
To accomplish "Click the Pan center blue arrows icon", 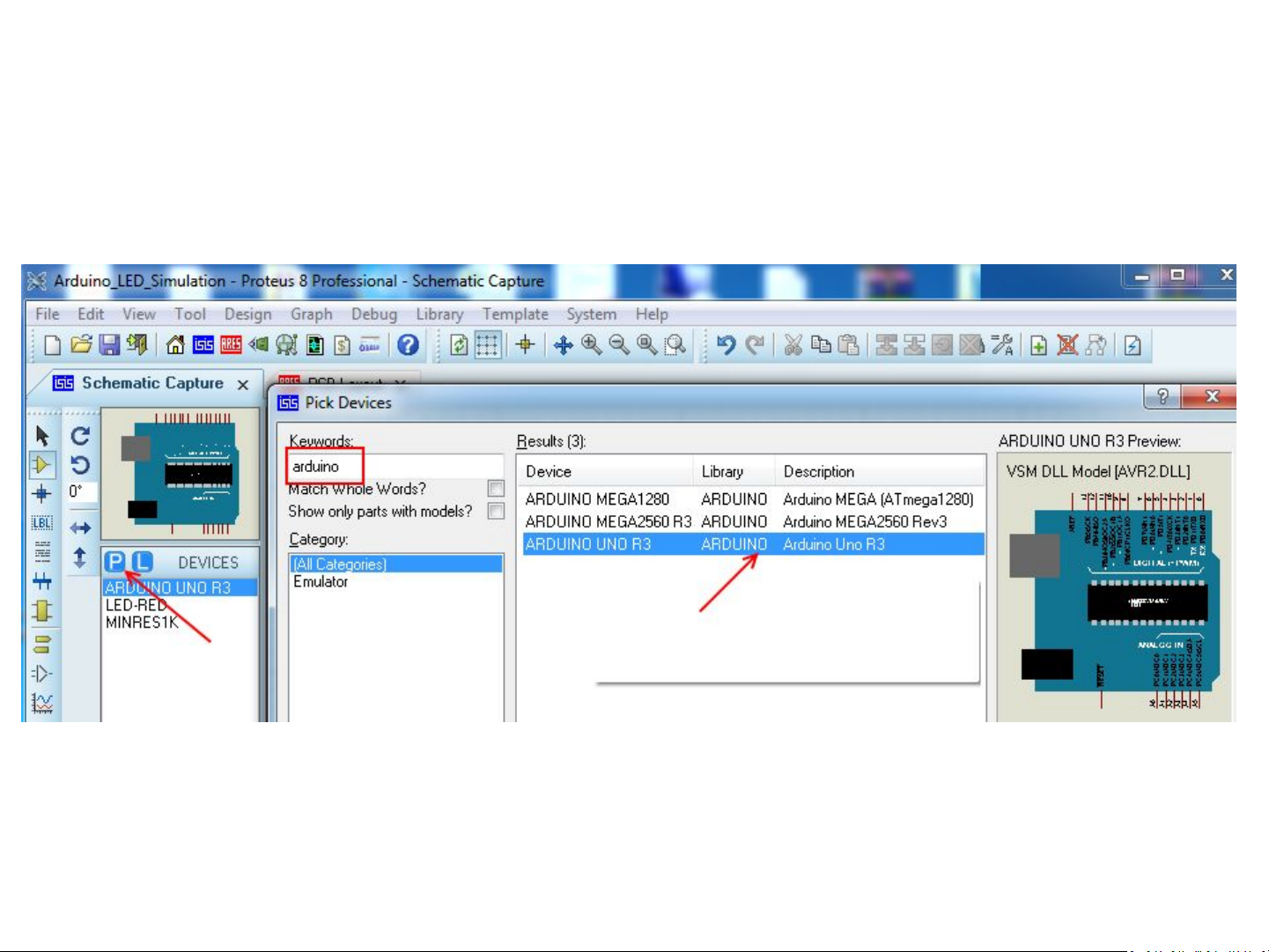I will tap(564, 345).
